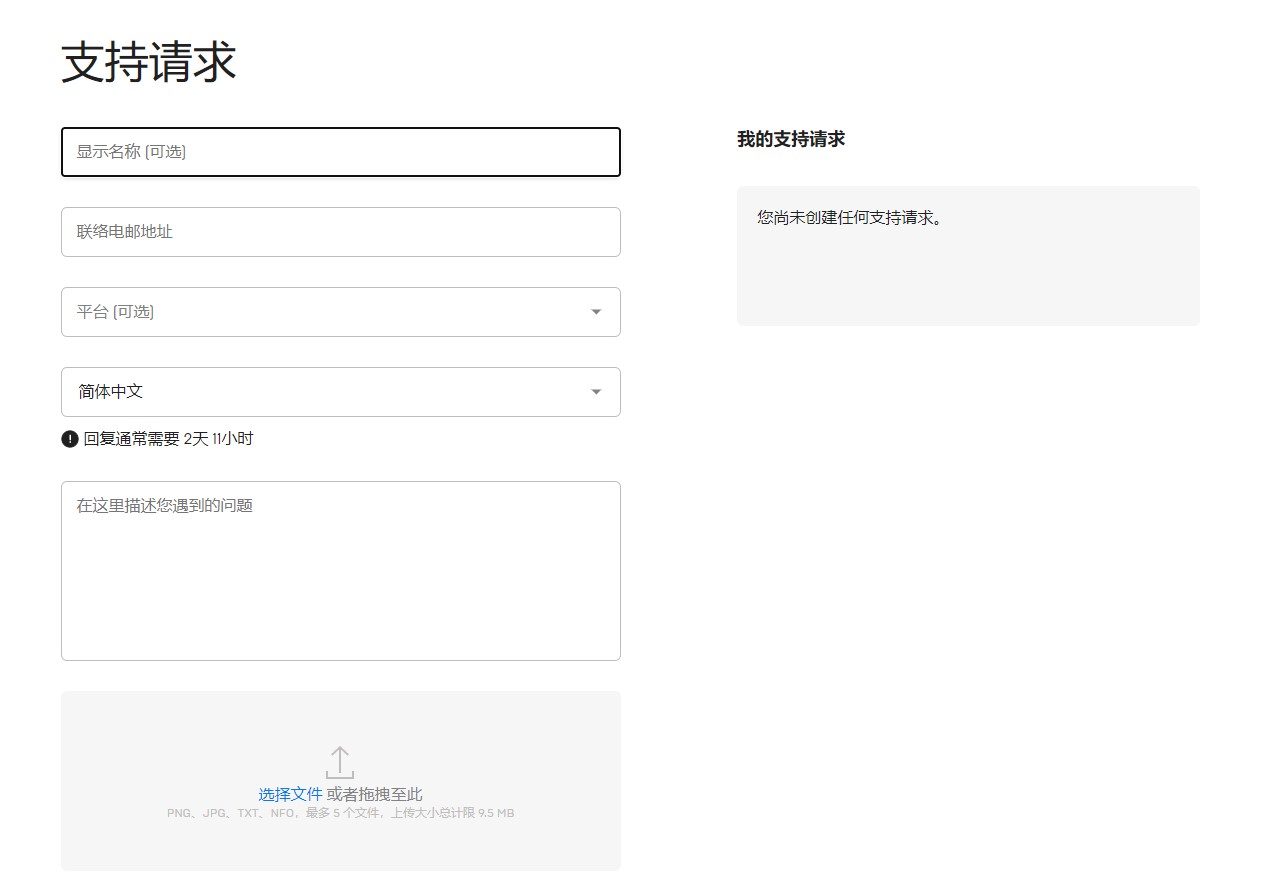
Task: Click the 您尚未创建任何支持请求 message
Action: (850, 217)
